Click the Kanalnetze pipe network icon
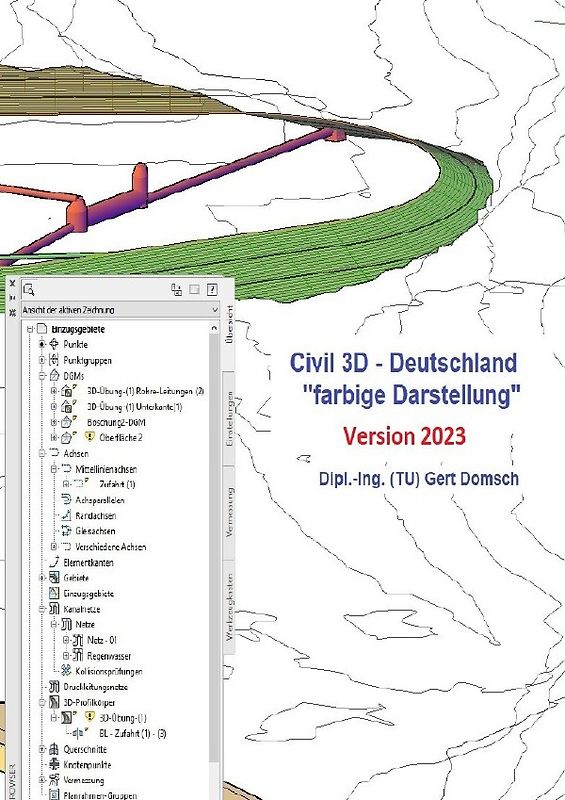 [x=54, y=609]
